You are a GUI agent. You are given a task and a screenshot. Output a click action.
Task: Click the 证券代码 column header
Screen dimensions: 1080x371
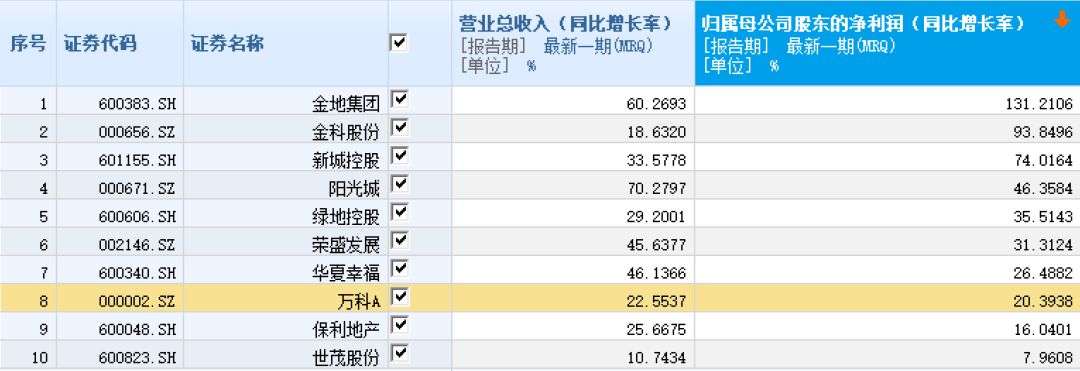[x=120, y=43]
